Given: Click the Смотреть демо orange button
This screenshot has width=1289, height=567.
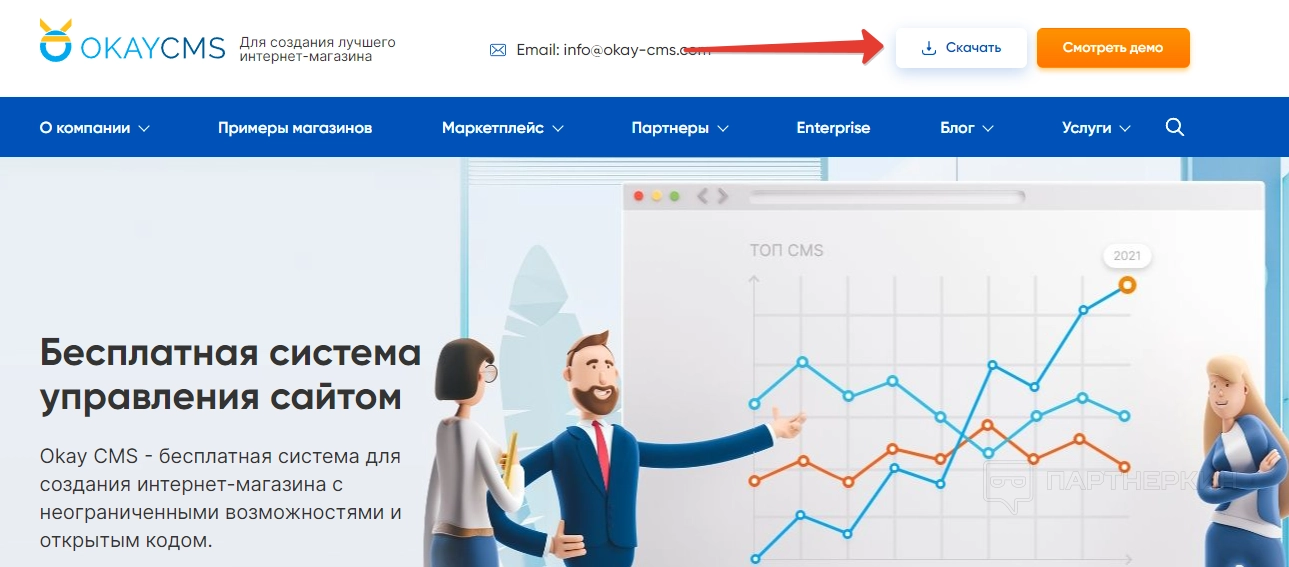Looking at the screenshot, I should point(1113,48).
